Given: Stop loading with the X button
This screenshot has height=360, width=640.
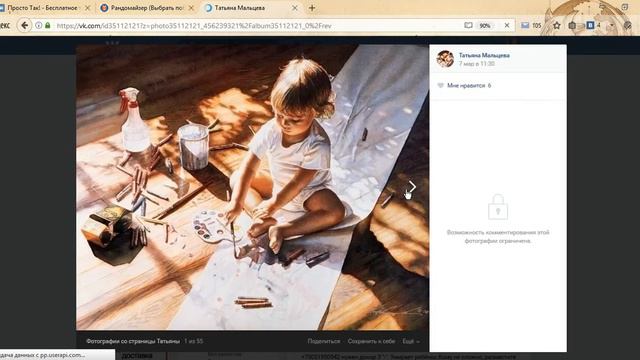Looking at the screenshot, I should click(507, 25).
